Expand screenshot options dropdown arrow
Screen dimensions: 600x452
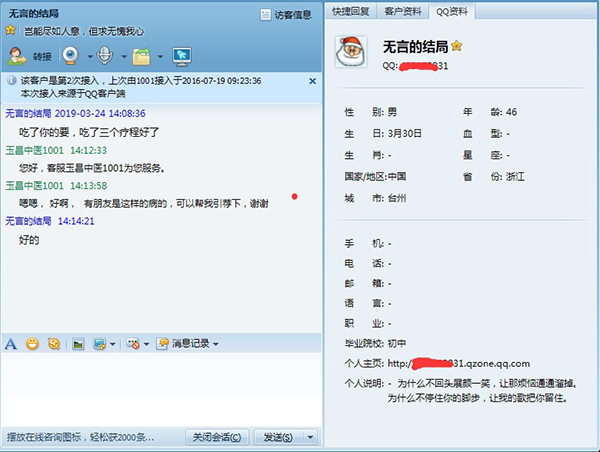(112, 344)
